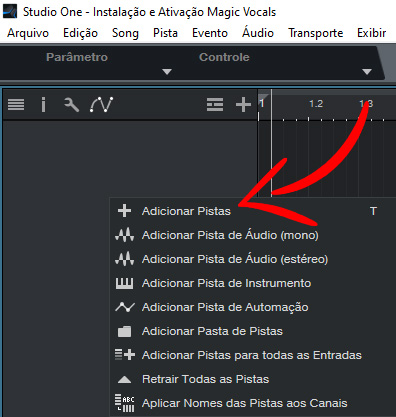Click the plus add track toolbar icon
The image size is (396, 417).
tap(243, 105)
